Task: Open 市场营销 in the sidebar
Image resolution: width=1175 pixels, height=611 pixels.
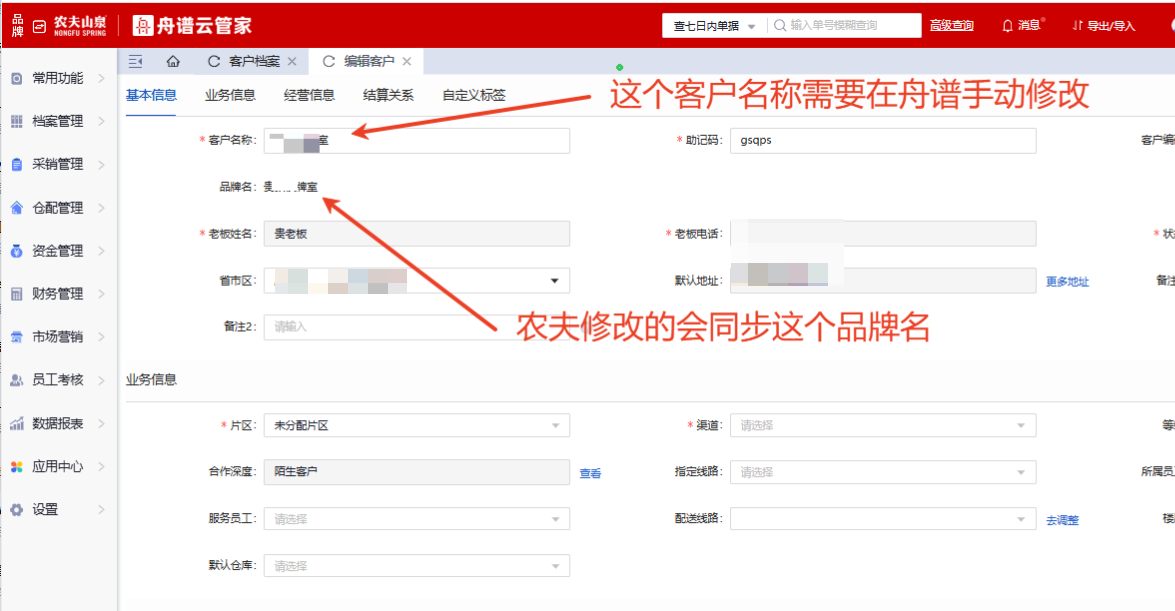Action: [x=57, y=337]
